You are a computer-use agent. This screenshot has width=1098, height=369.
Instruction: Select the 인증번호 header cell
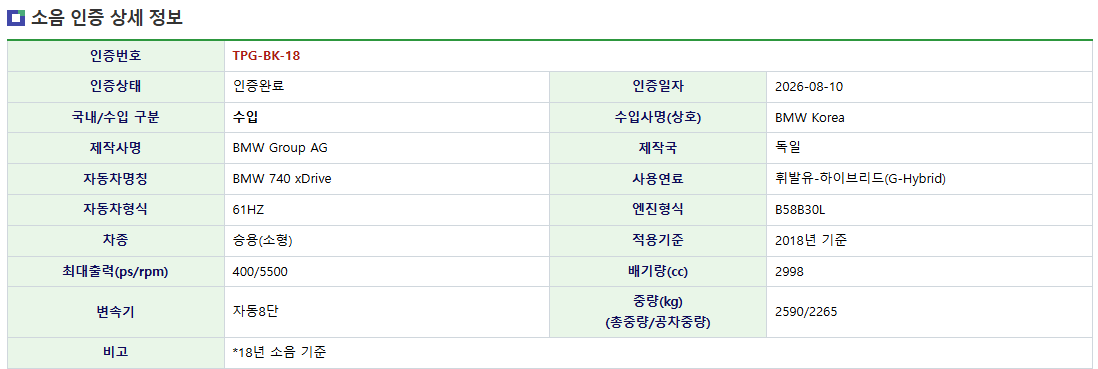tap(116, 56)
